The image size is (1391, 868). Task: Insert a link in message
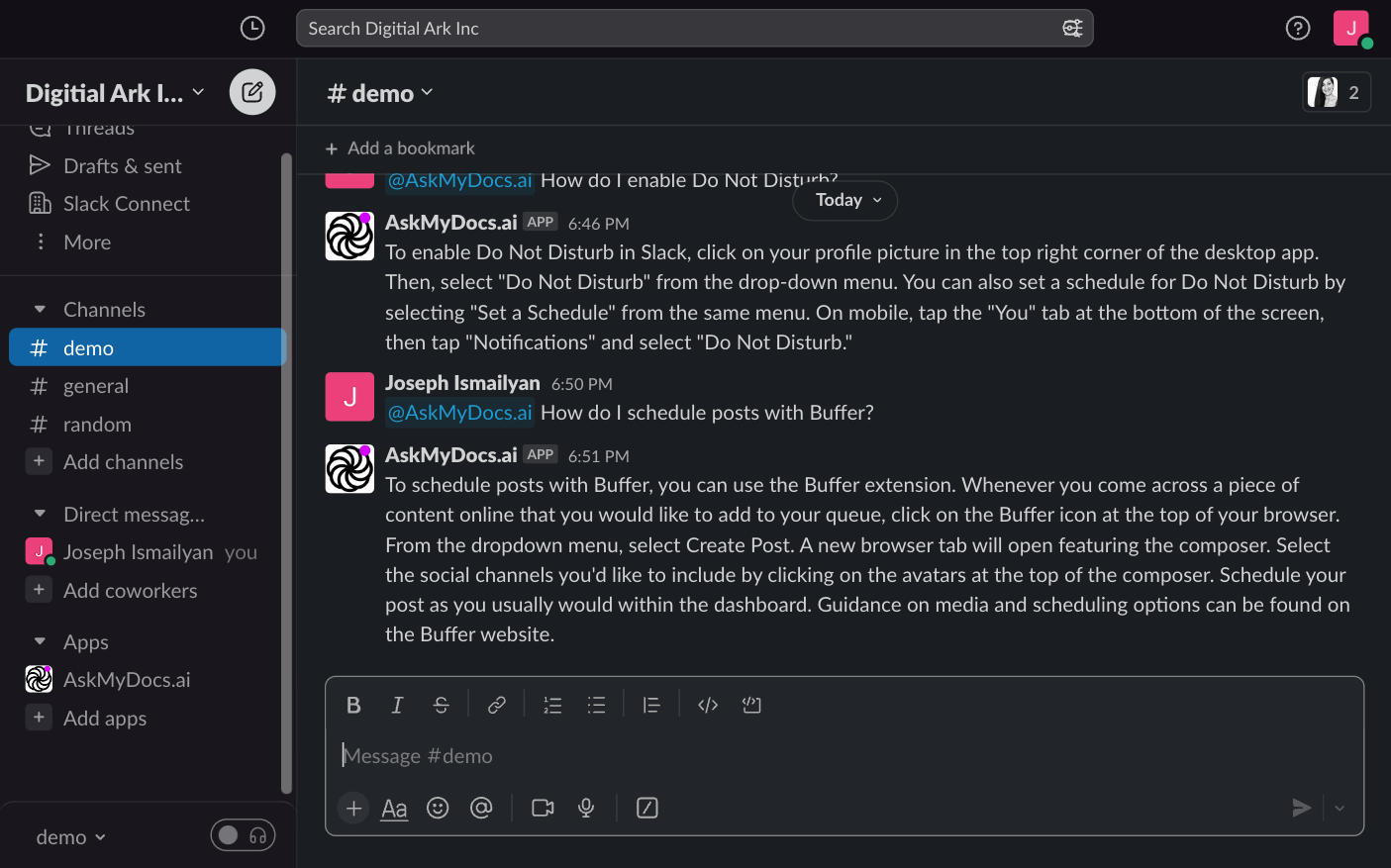pyautogui.click(x=497, y=705)
